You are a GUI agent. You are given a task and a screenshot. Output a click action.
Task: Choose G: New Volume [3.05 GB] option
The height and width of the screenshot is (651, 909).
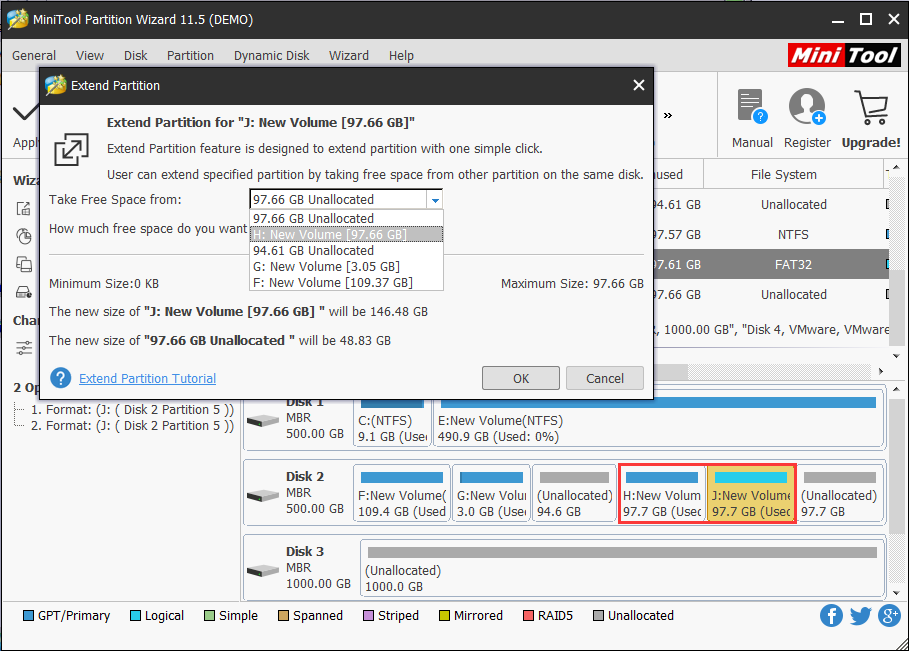click(347, 267)
